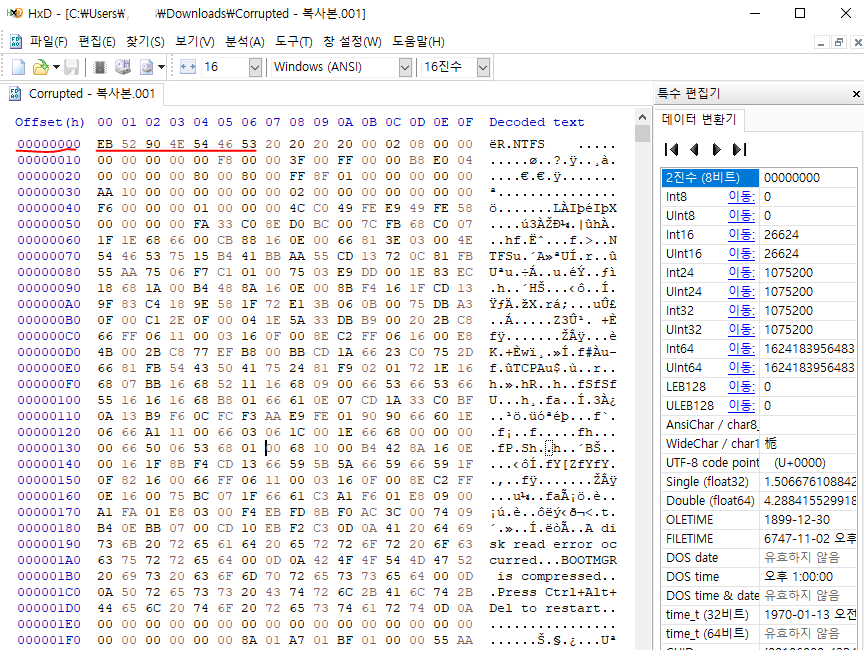Click the time_t (32비트) value cell
This screenshot has width=864, height=650.
pyautogui.click(x=809, y=615)
